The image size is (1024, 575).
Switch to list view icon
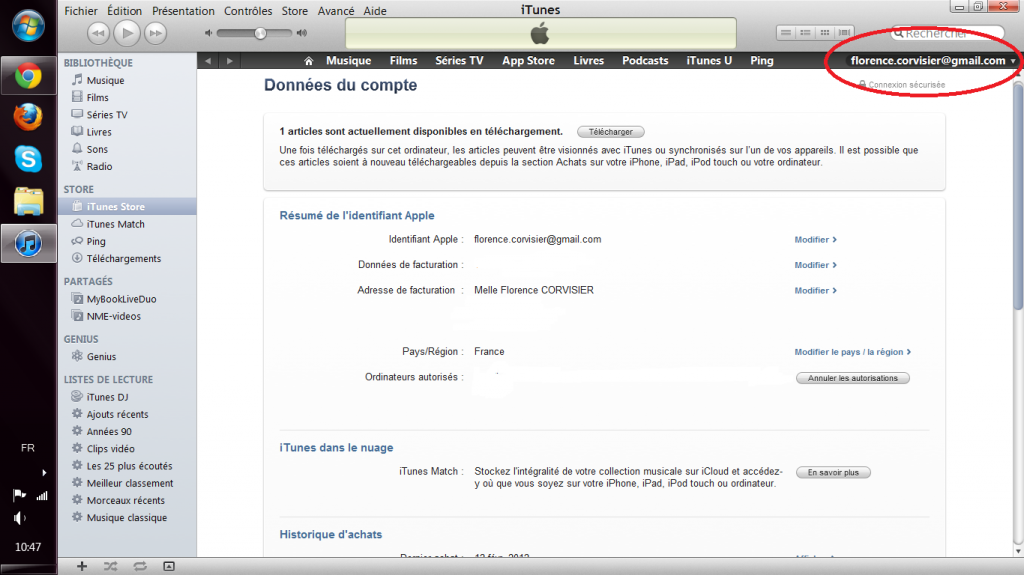click(786, 33)
